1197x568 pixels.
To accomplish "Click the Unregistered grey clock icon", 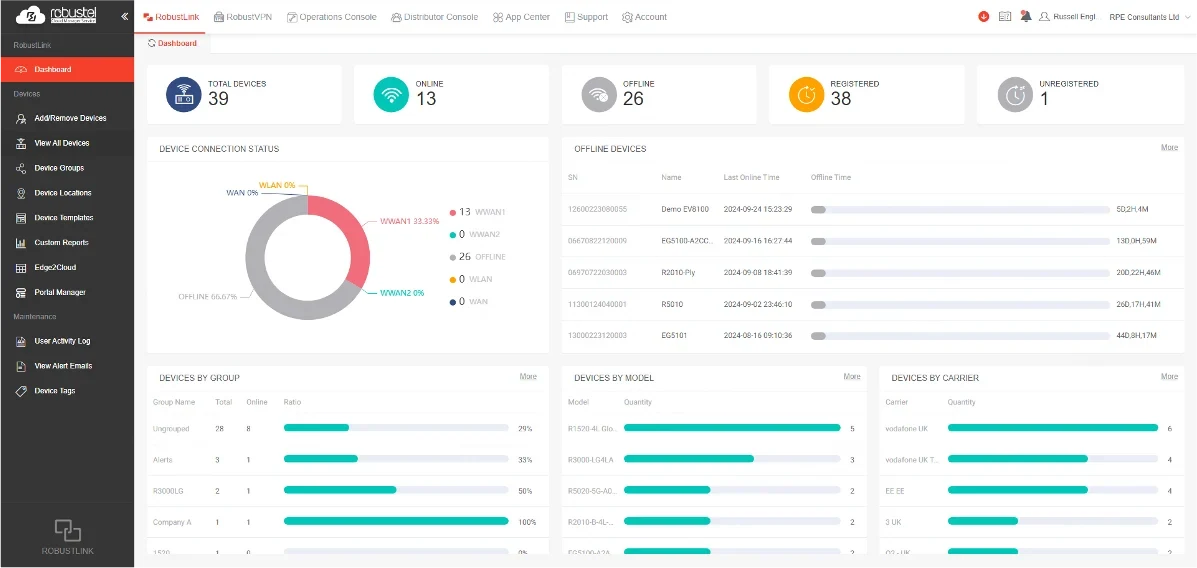I will 1015,95.
